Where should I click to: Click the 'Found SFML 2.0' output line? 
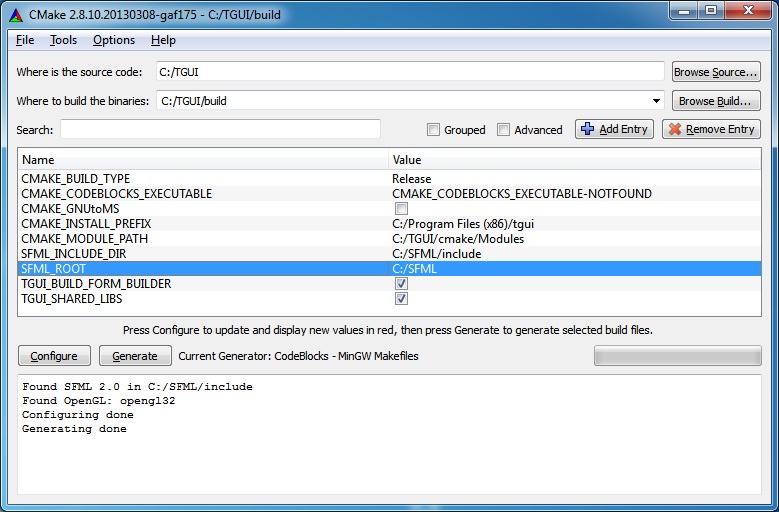(137, 386)
